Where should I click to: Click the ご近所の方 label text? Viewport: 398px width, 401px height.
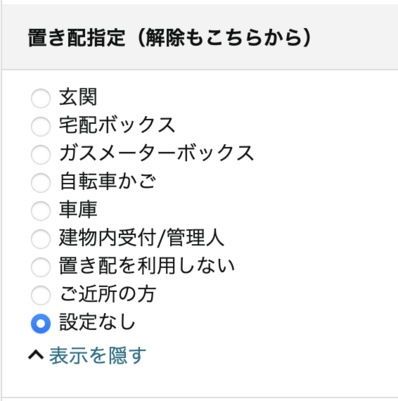point(108,294)
